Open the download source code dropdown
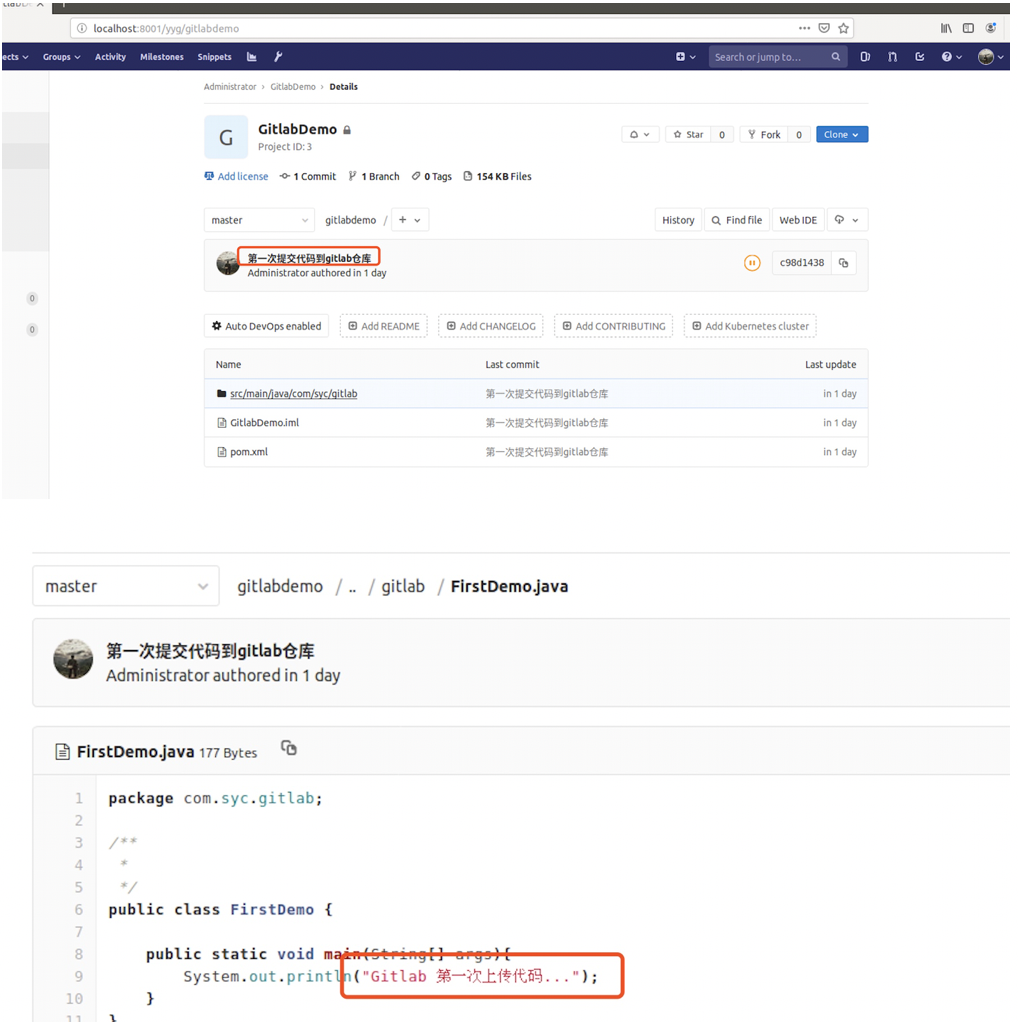 pyautogui.click(x=847, y=220)
